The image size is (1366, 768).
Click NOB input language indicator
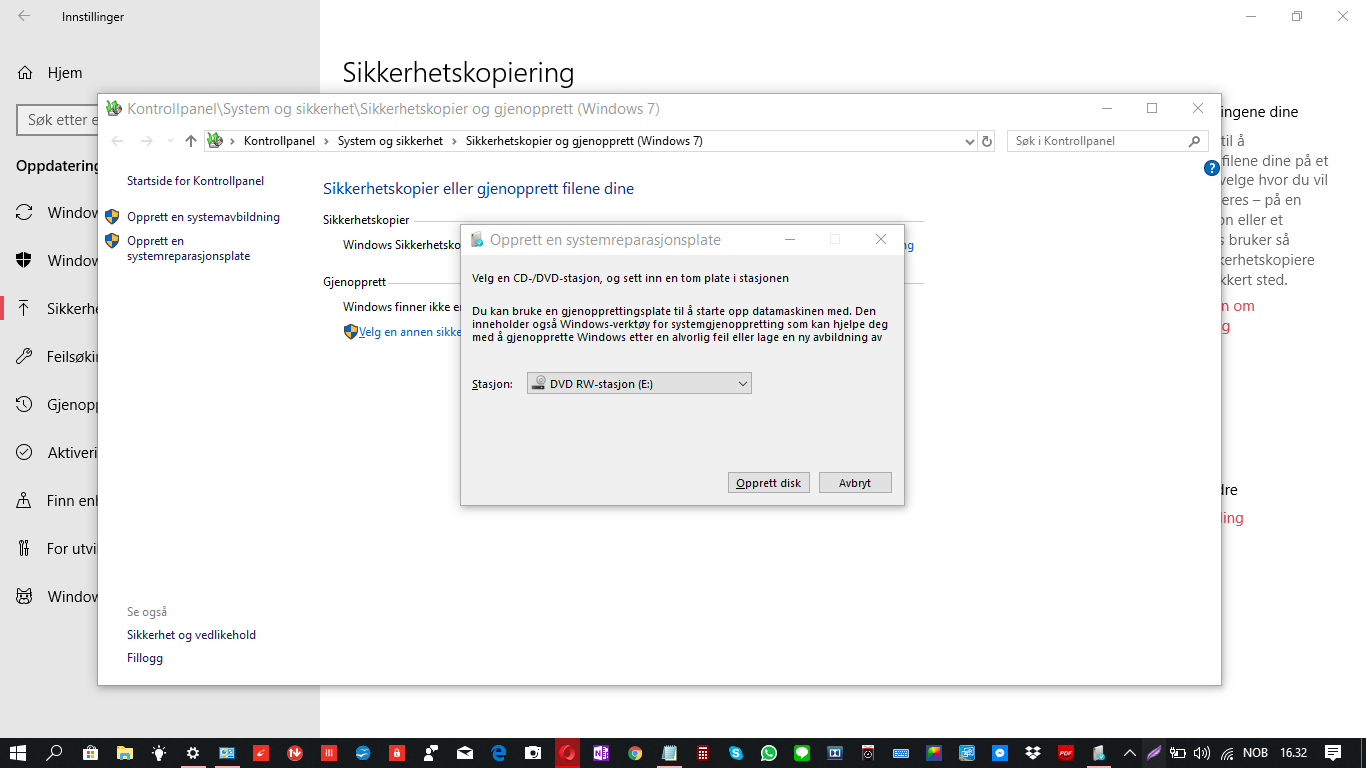[x=1255, y=753]
